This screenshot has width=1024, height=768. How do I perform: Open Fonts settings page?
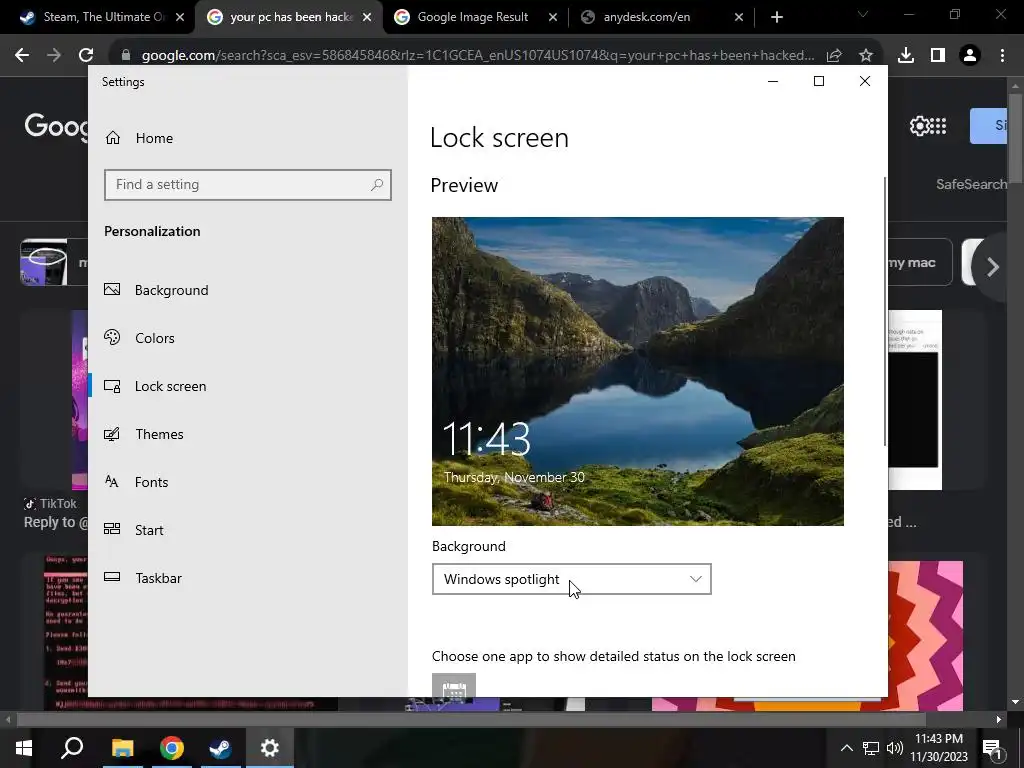point(136,482)
